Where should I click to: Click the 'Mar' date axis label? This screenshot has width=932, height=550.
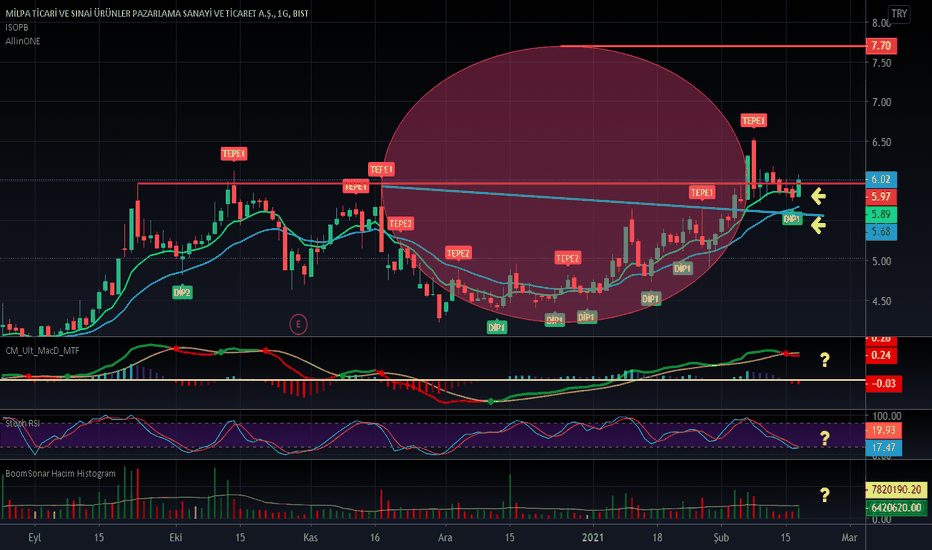tap(849, 538)
